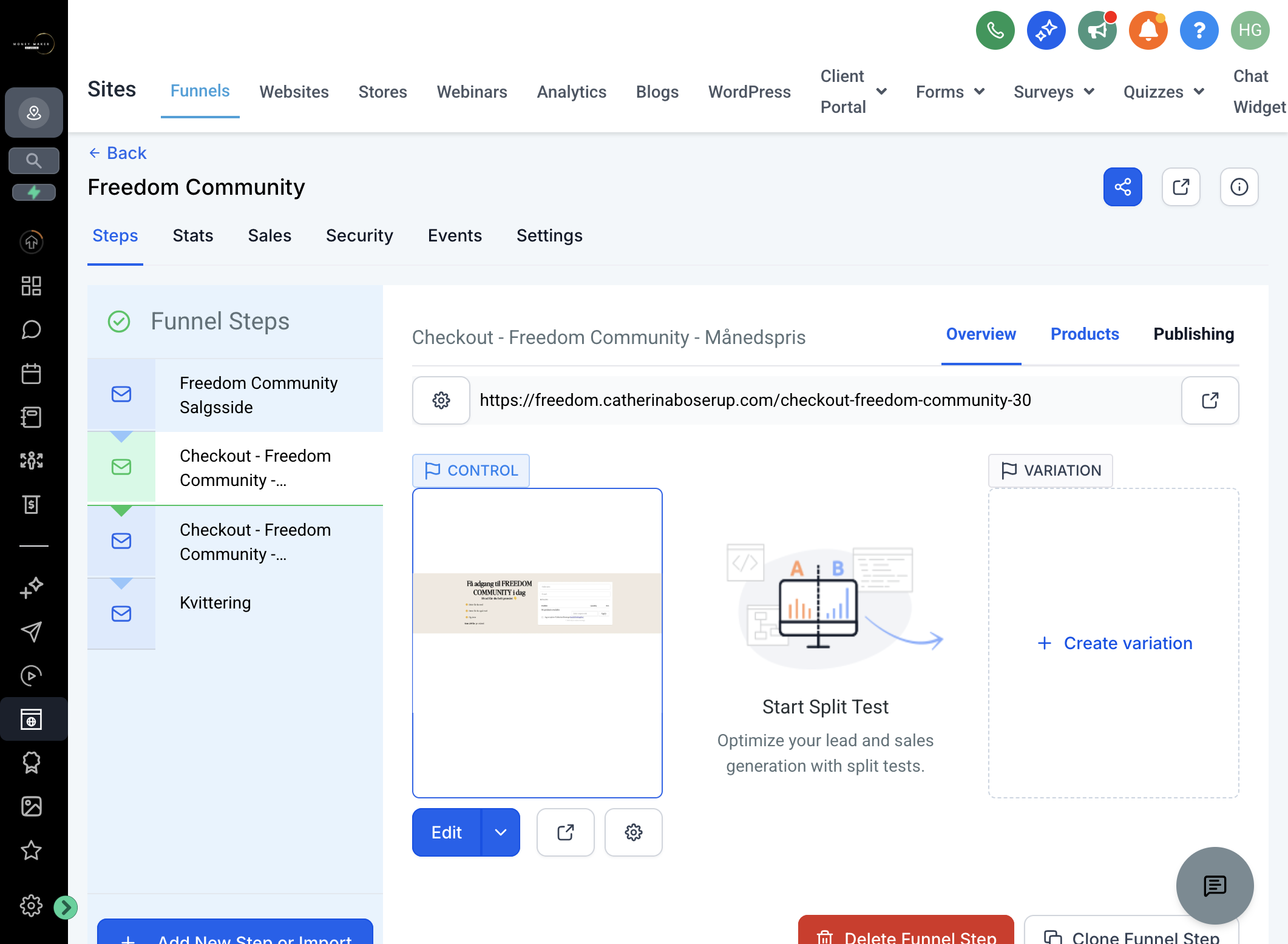Open the HG user avatar menu
Image resolution: width=1288 pixels, height=944 pixels.
pos(1250,30)
